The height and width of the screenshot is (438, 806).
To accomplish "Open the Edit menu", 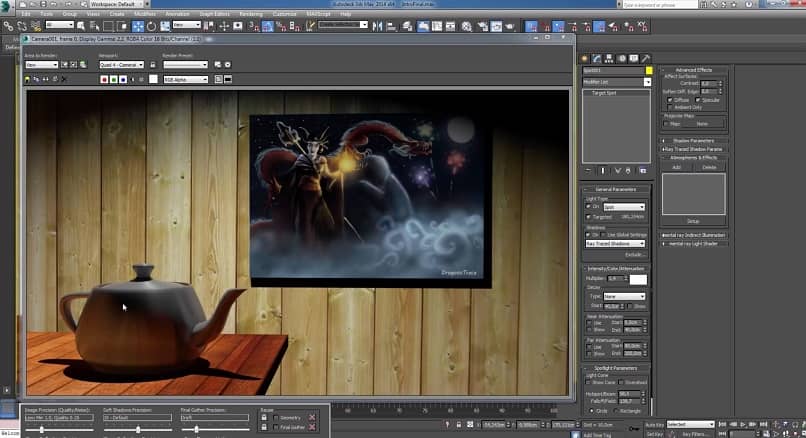I will click(26, 14).
